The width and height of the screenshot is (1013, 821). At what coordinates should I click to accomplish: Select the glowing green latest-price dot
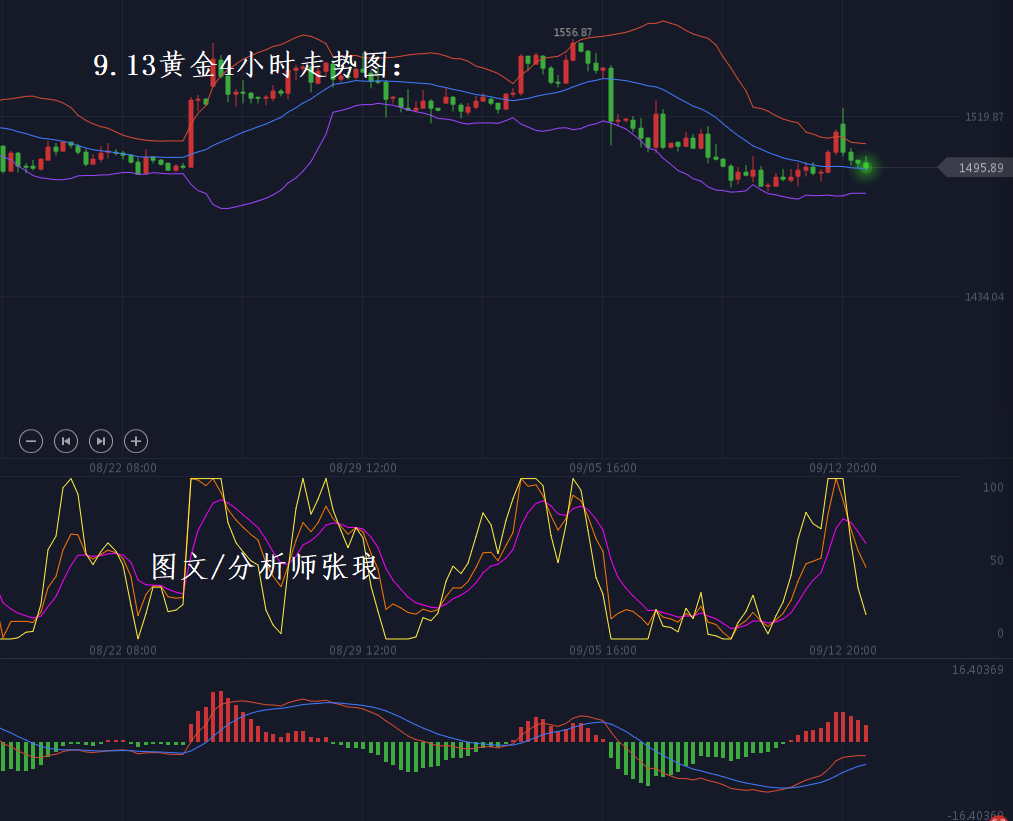[865, 167]
